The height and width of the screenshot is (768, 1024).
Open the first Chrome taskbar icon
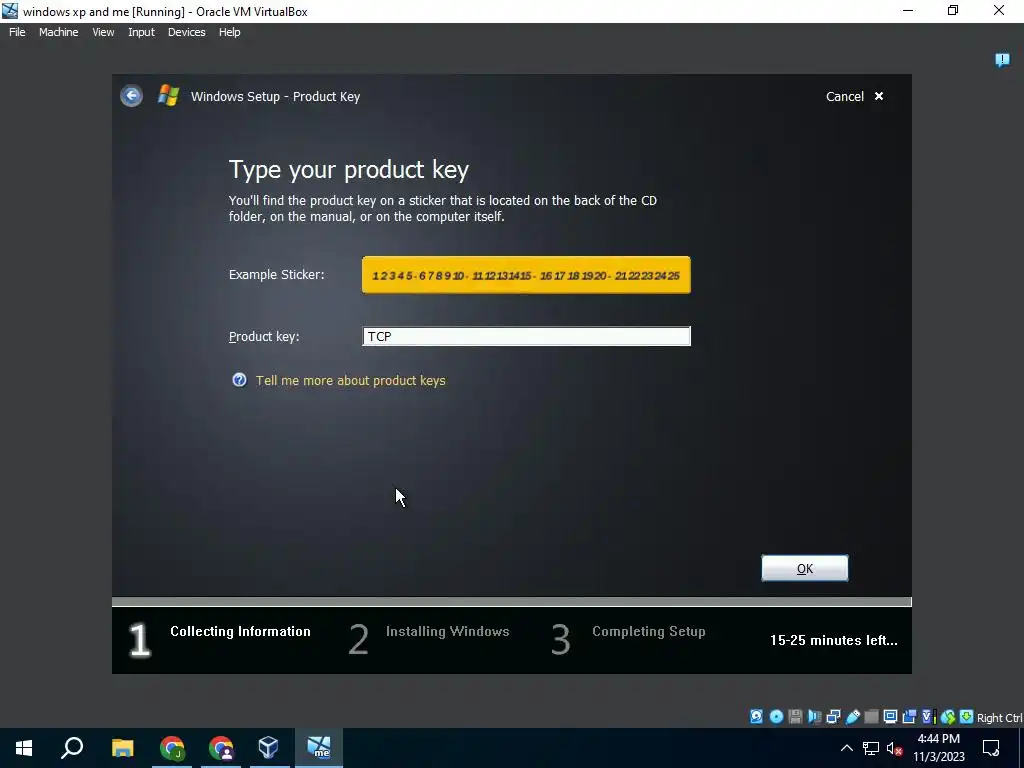(172, 748)
